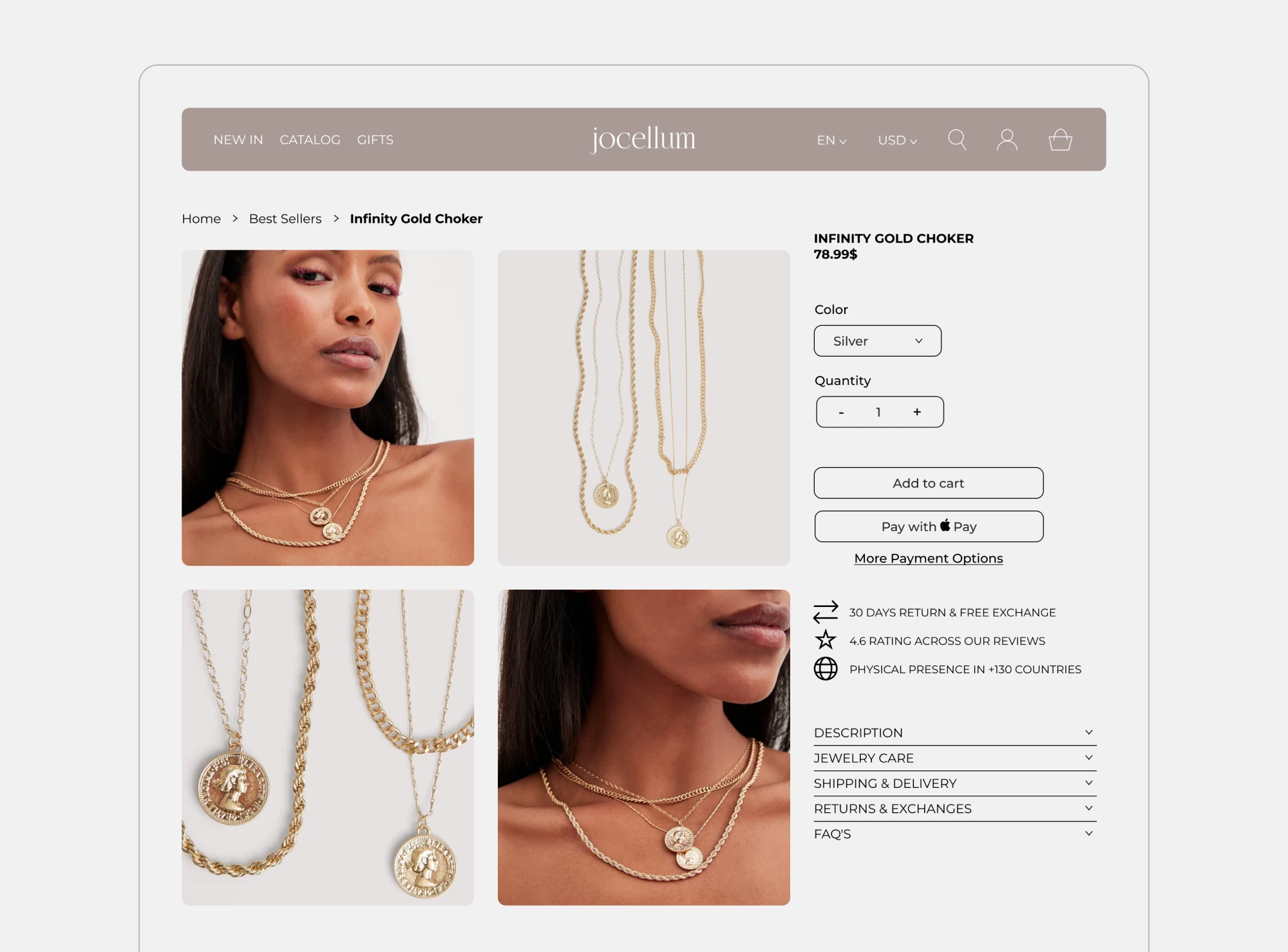
Task: Click the return and exchange arrows icon
Action: pyautogui.click(x=826, y=612)
